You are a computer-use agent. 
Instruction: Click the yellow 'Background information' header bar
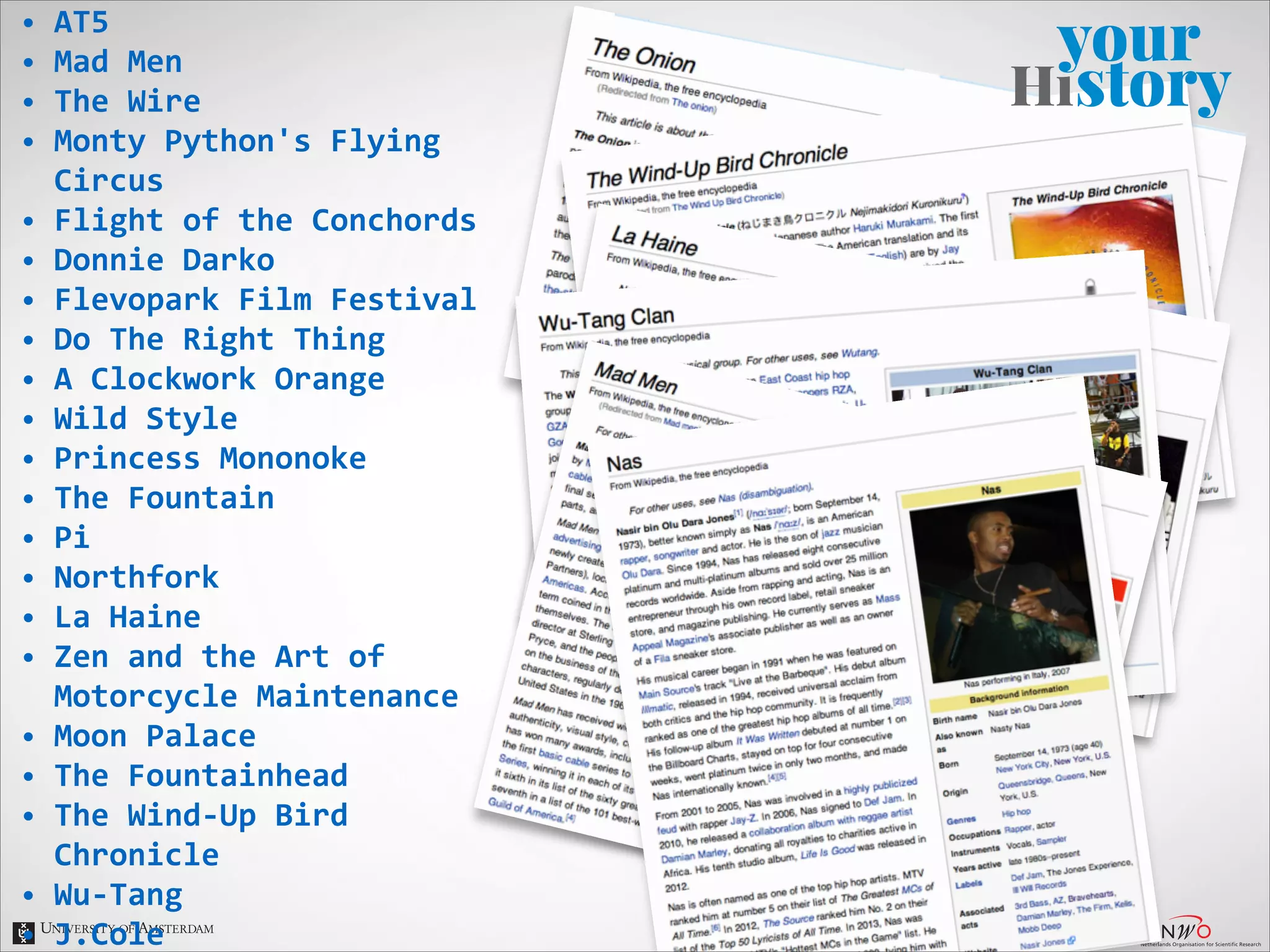pyautogui.click(x=1018, y=694)
